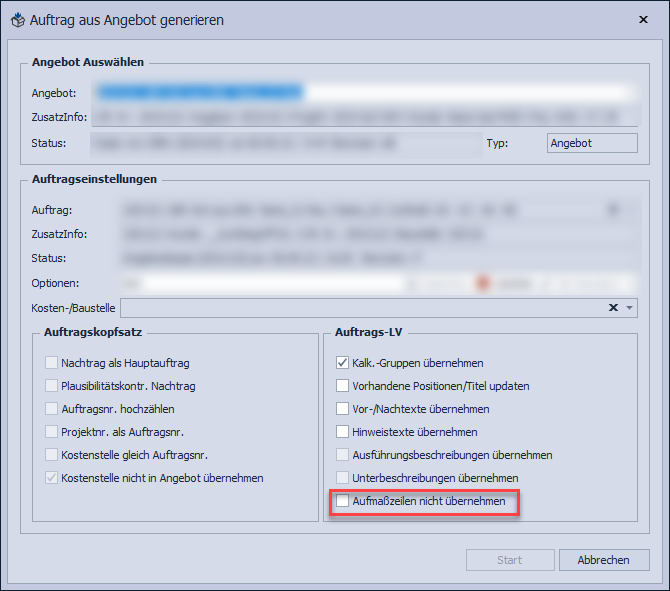The width and height of the screenshot is (670, 591).
Task: Toggle Aufmaßzeilen nicht übernehmen checkbox
Action: coord(343,501)
